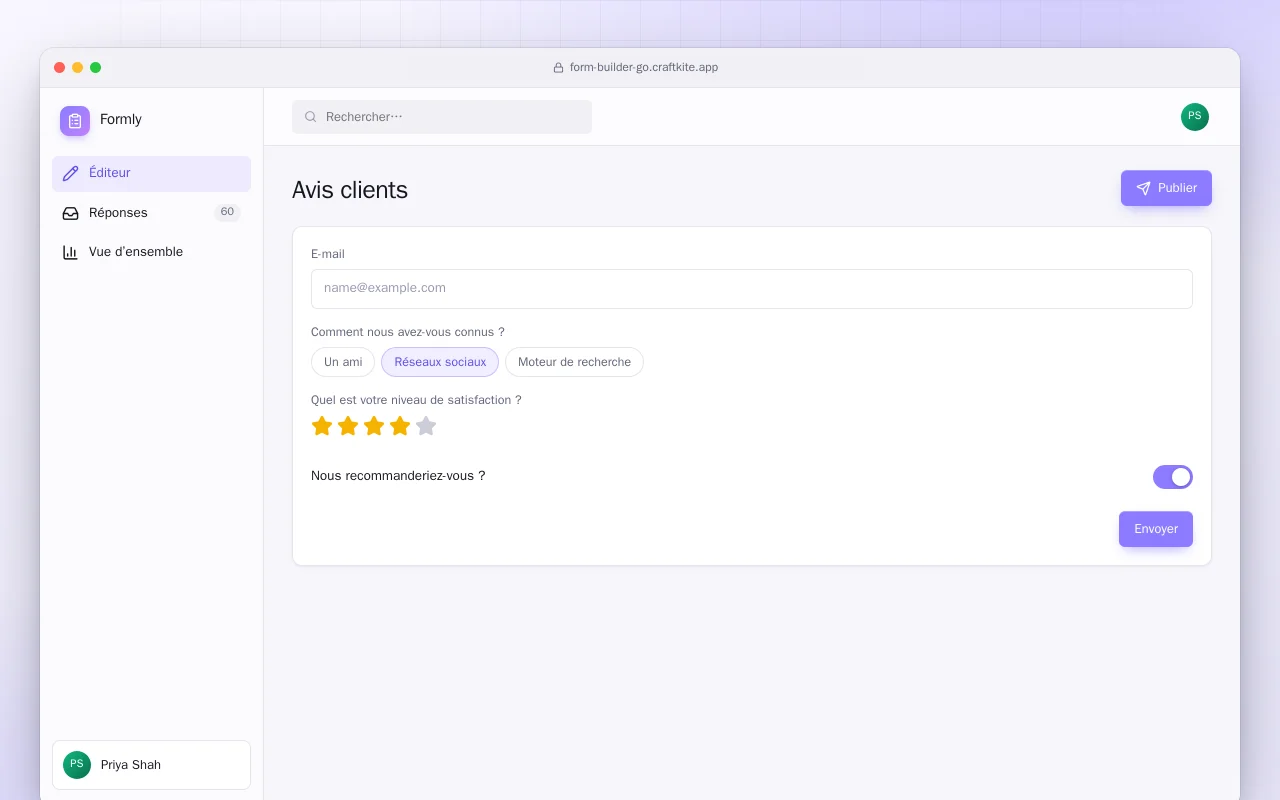Viewport: 1280px width, 800px height.
Task: Click the Comment nous avez-vous connus question label
Action: (x=408, y=332)
